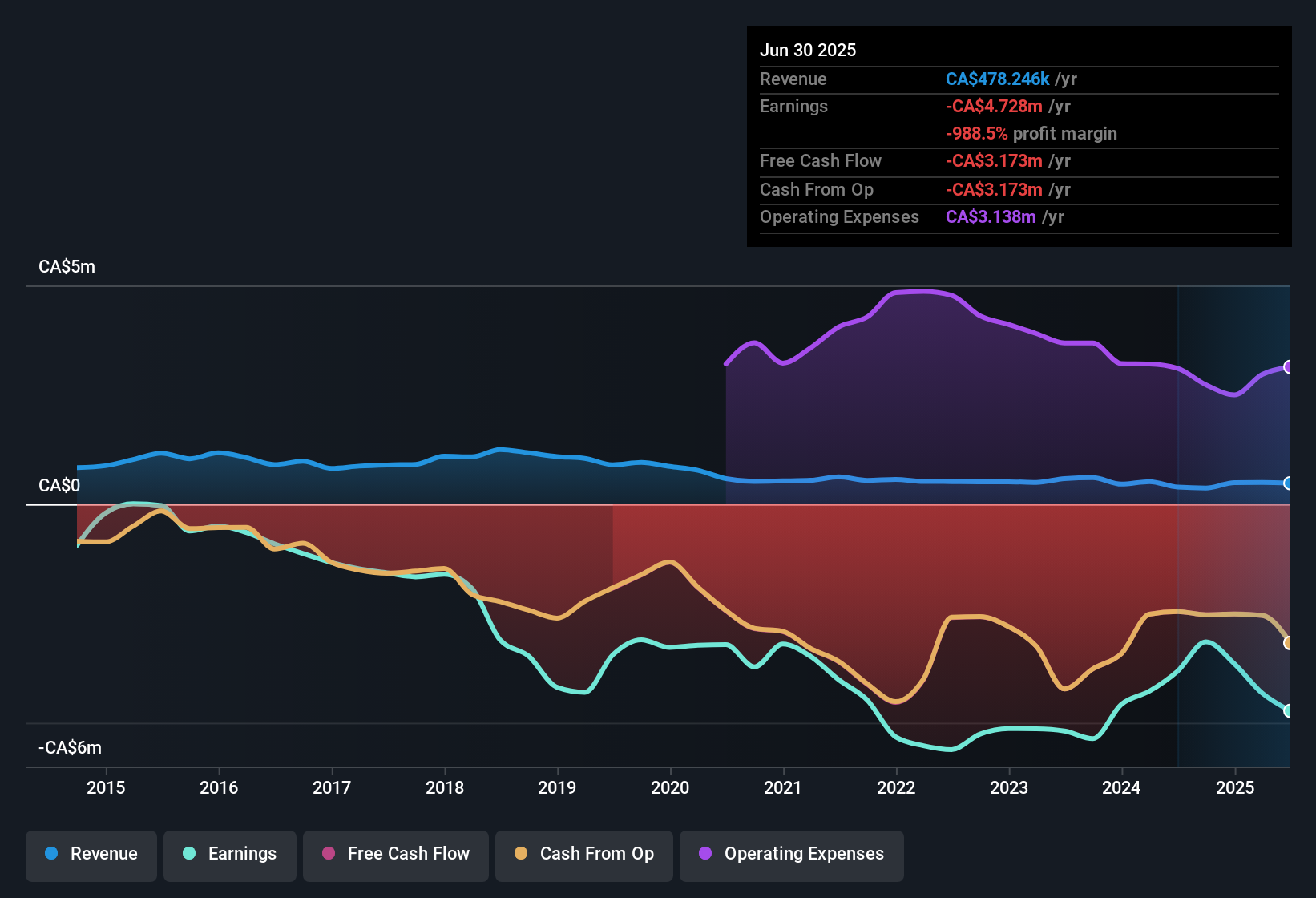
Task: Click the teal Earnings legend dot
Action: click(189, 854)
